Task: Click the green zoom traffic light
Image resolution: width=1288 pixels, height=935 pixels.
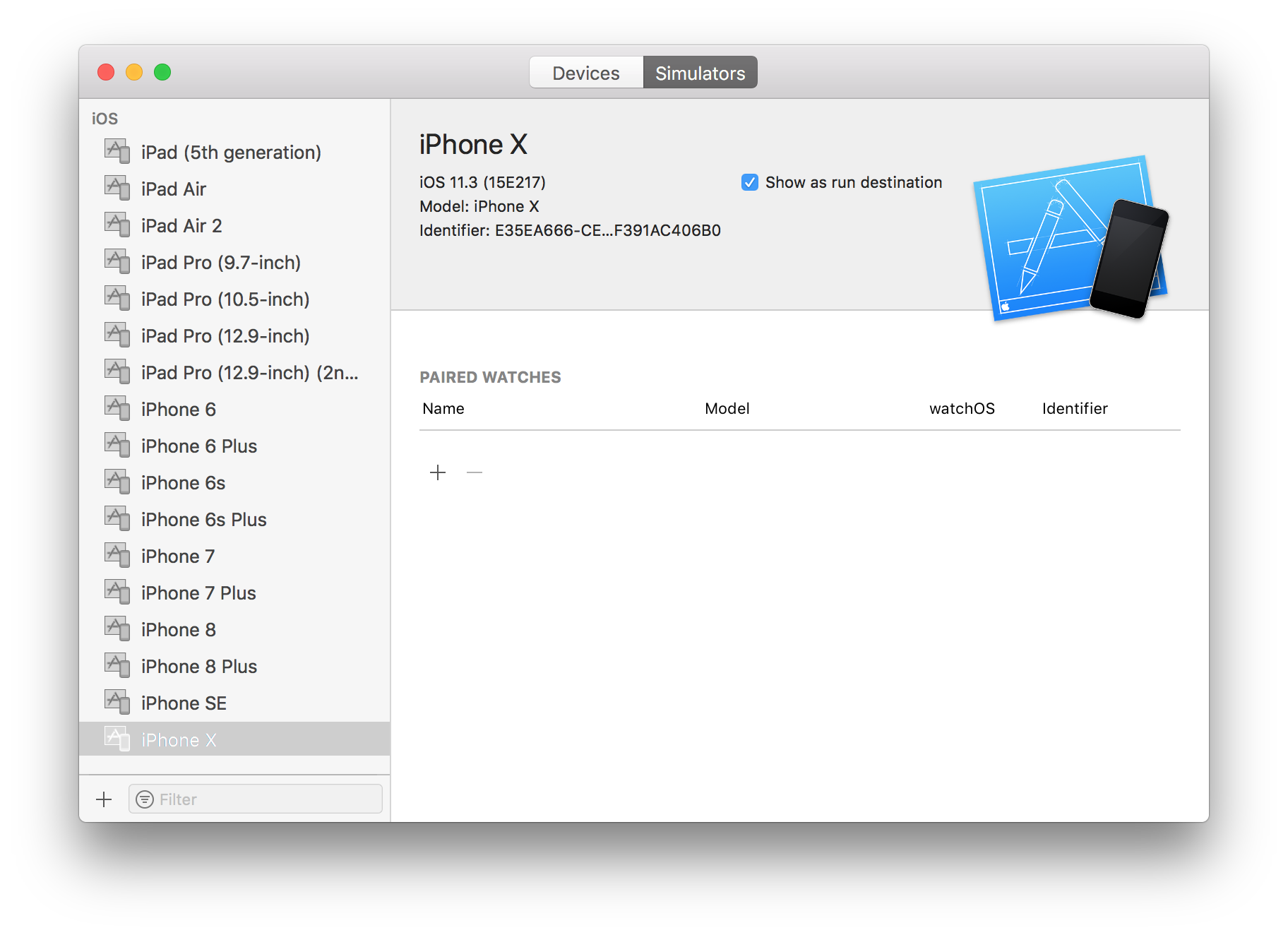Action: coord(162,71)
